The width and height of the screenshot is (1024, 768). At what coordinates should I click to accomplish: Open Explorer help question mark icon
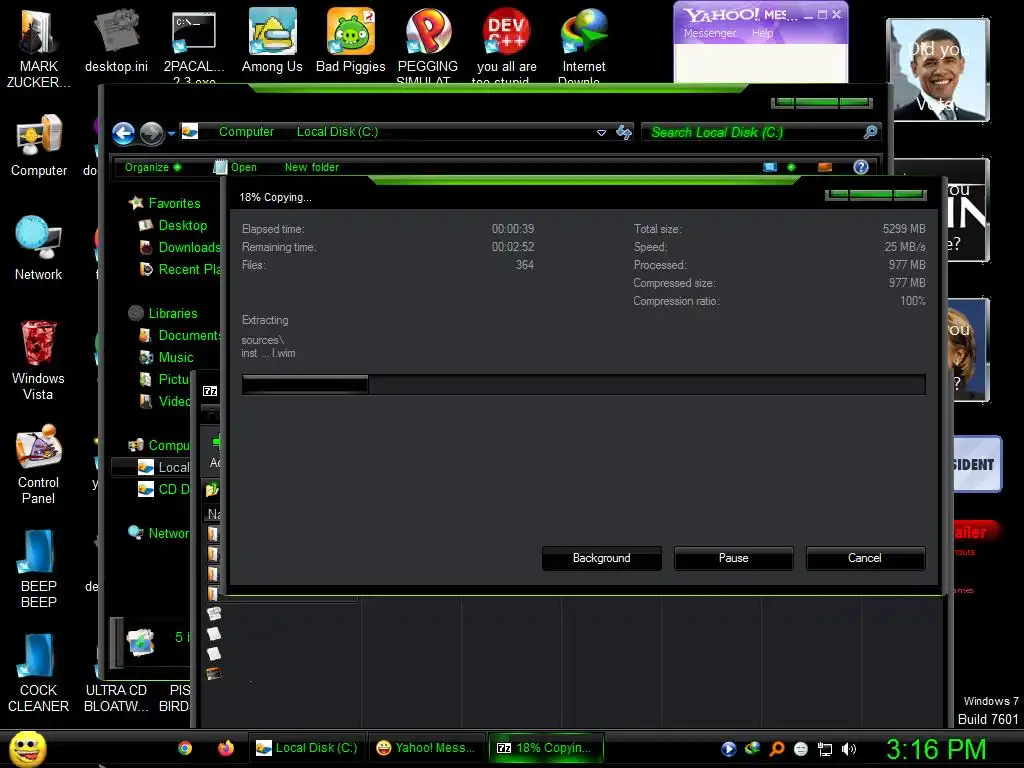tap(861, 167)
